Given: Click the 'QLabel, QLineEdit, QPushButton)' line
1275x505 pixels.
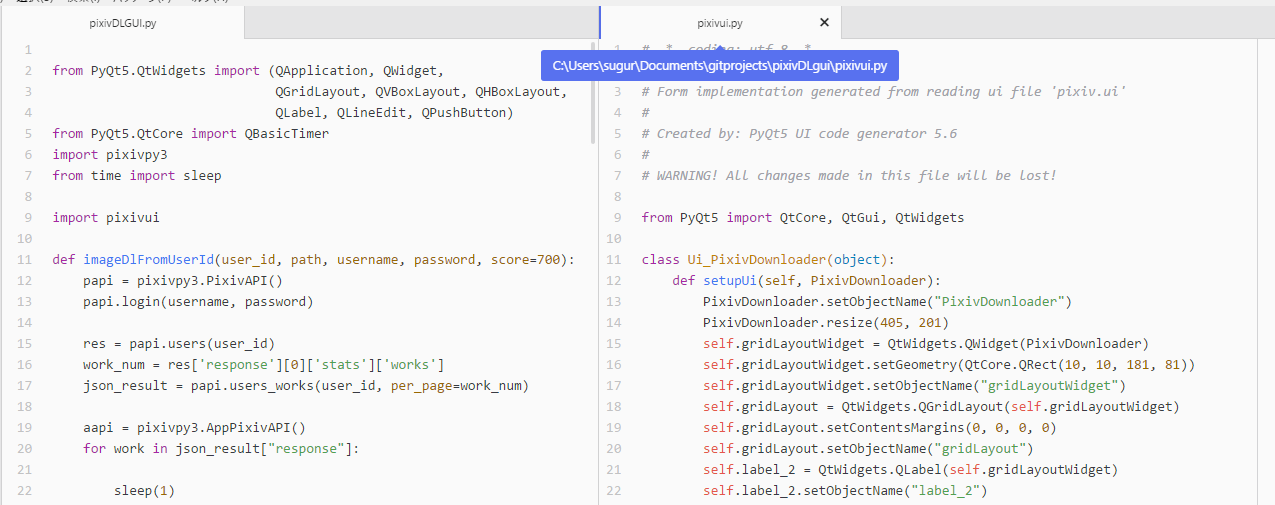Looking at the screenshot, I should [394, 112].
